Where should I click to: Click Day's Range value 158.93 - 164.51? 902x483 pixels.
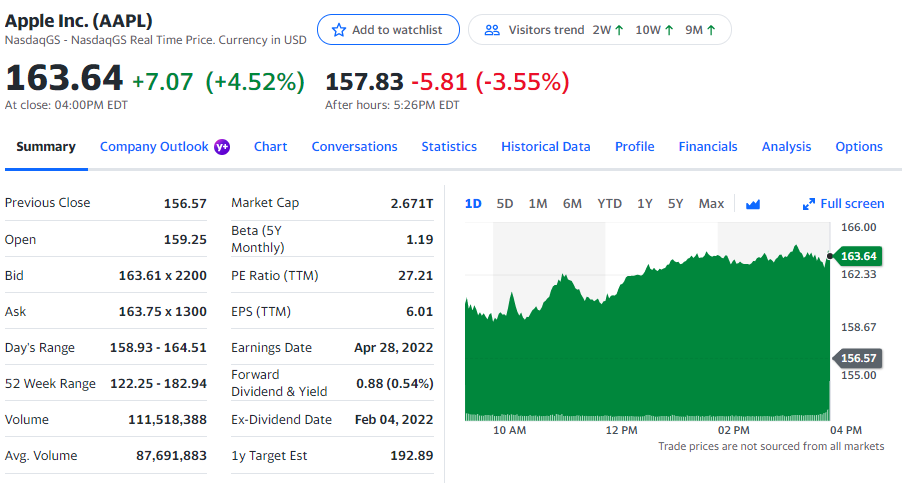tap(158, 347)
